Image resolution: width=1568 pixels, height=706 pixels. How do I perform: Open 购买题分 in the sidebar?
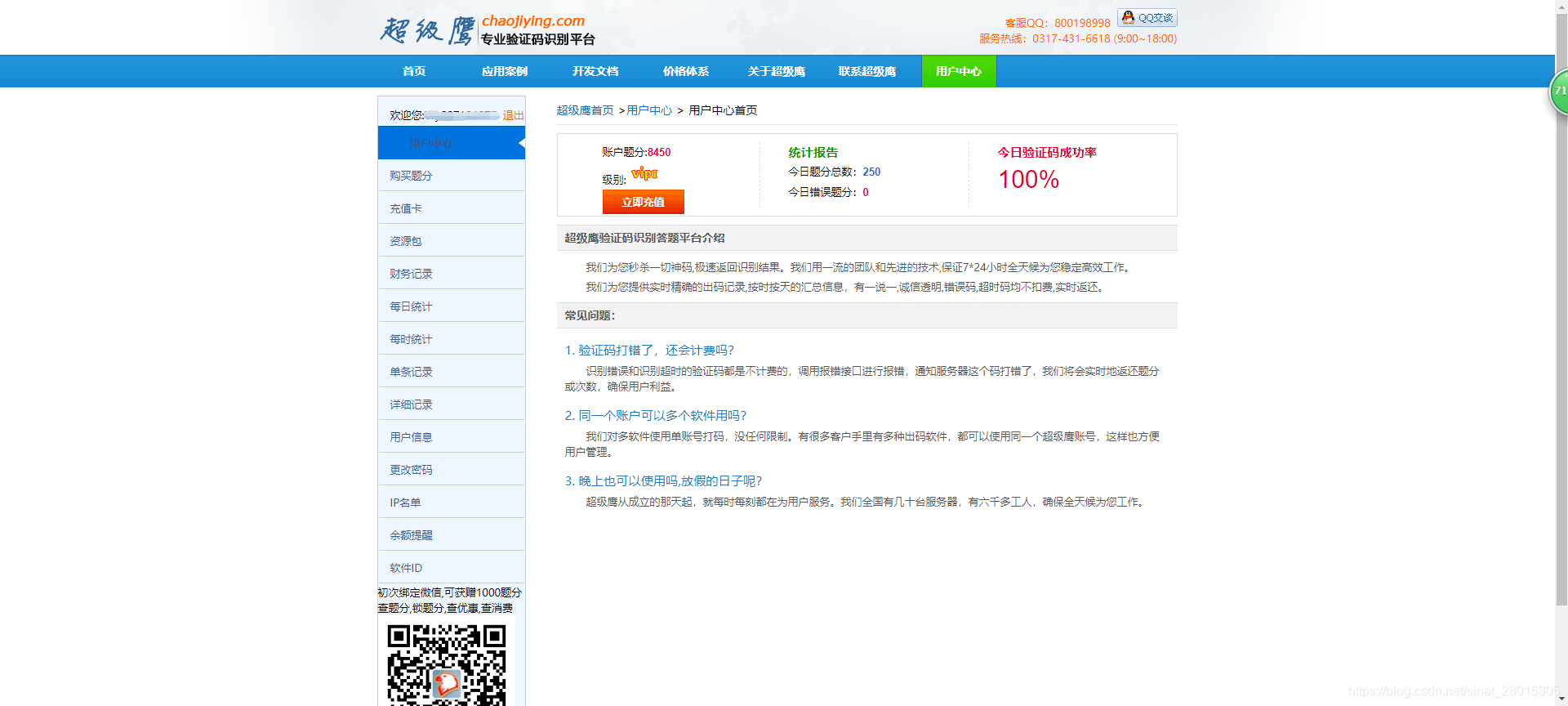coord(452,176)
